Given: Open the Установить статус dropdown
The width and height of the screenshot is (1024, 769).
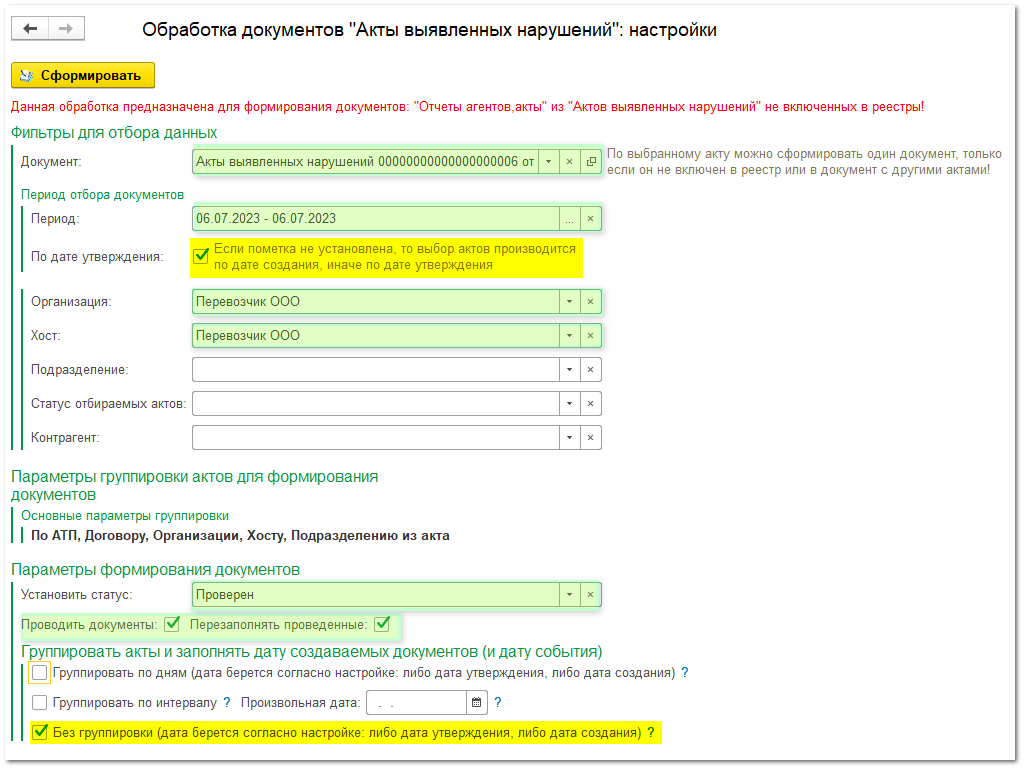Looking at the screenshot, I should point(567,593).
